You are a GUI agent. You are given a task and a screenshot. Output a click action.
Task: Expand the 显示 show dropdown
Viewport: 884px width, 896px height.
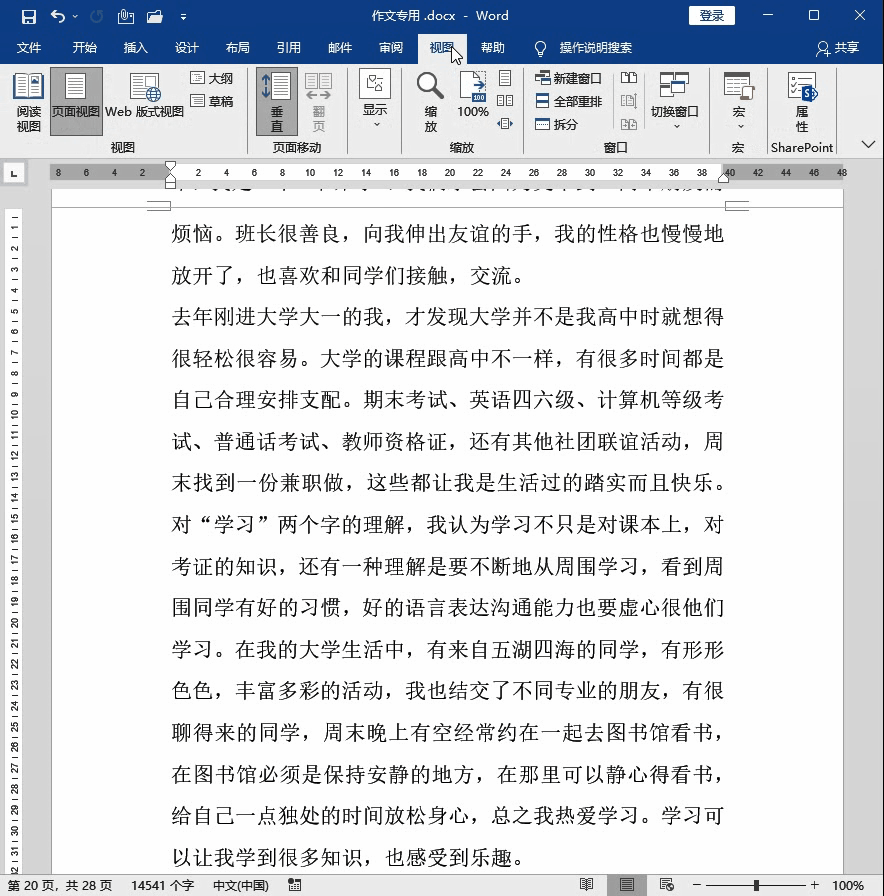tap(375, 100)
